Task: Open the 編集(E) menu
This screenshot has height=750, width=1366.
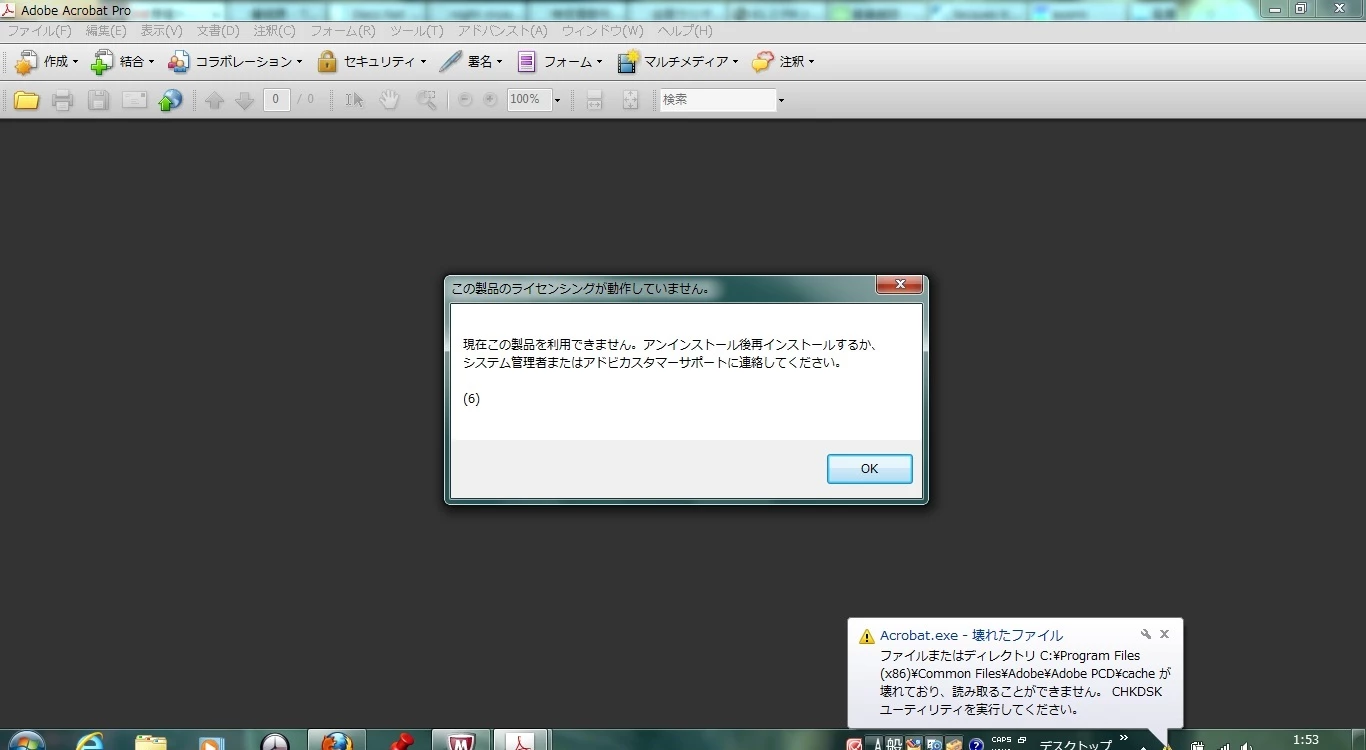Action: tap(106, 31)
